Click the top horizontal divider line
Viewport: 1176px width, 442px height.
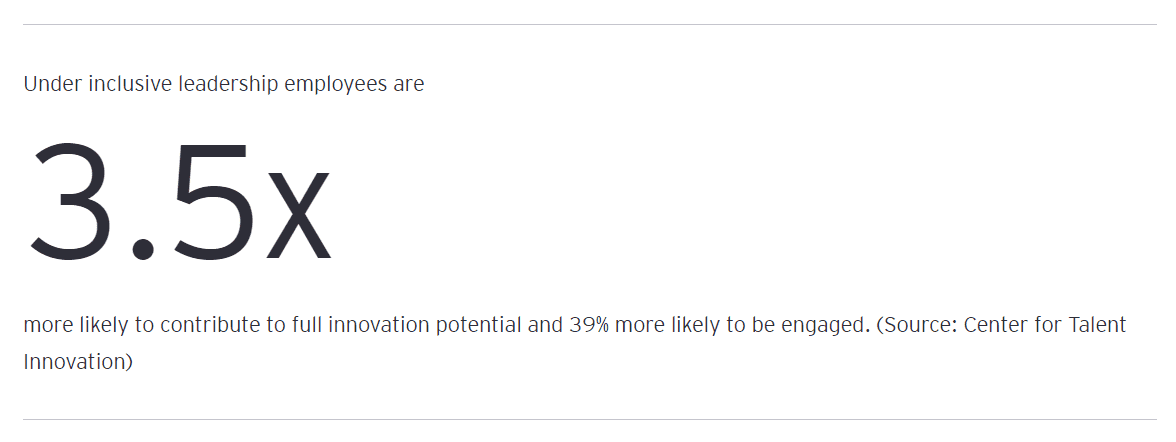pyautogui.click(x=588, y=24)
